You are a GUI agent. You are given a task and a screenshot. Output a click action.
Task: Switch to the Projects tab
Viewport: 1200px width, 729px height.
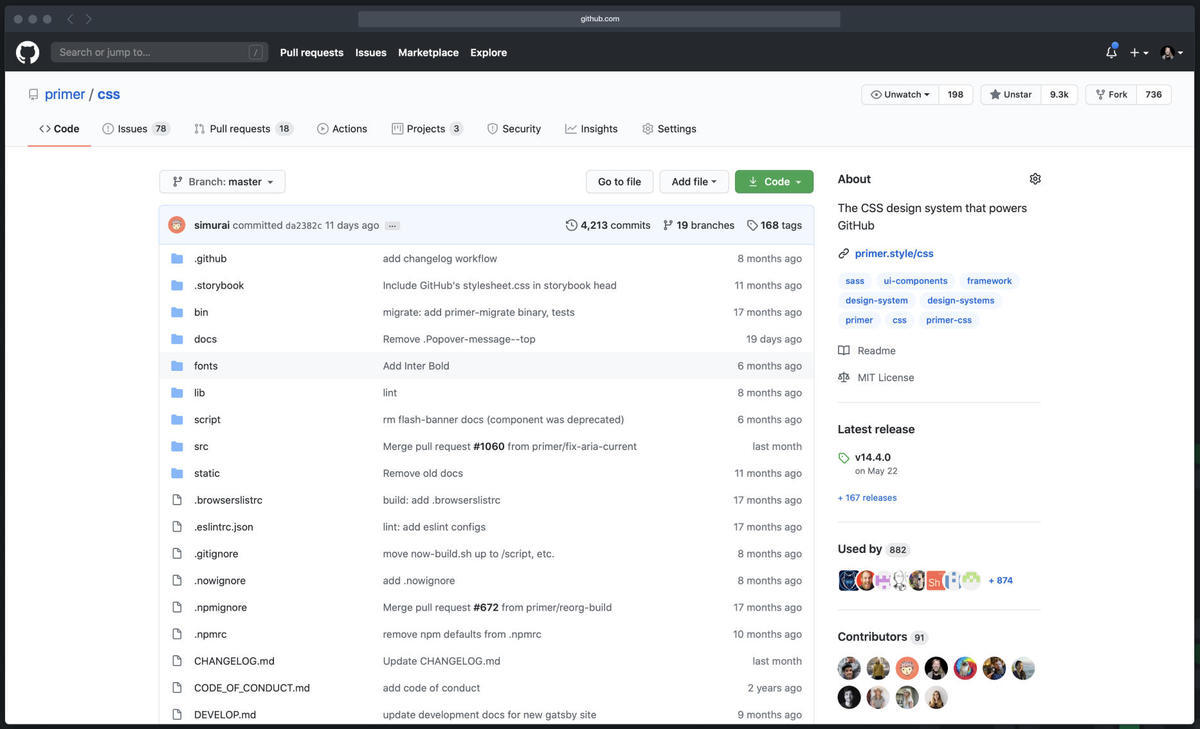(427, 129)
